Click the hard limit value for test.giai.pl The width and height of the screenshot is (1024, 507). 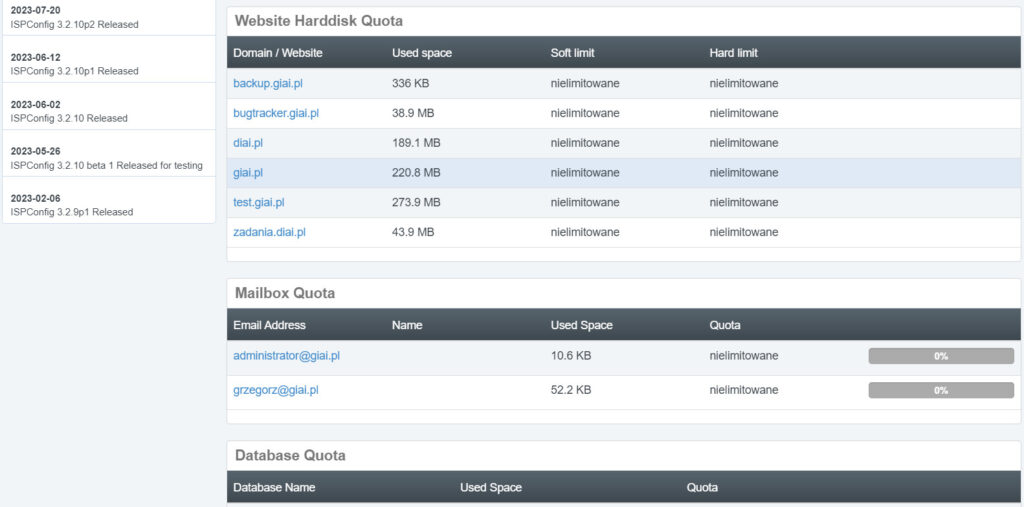[744, 203]
